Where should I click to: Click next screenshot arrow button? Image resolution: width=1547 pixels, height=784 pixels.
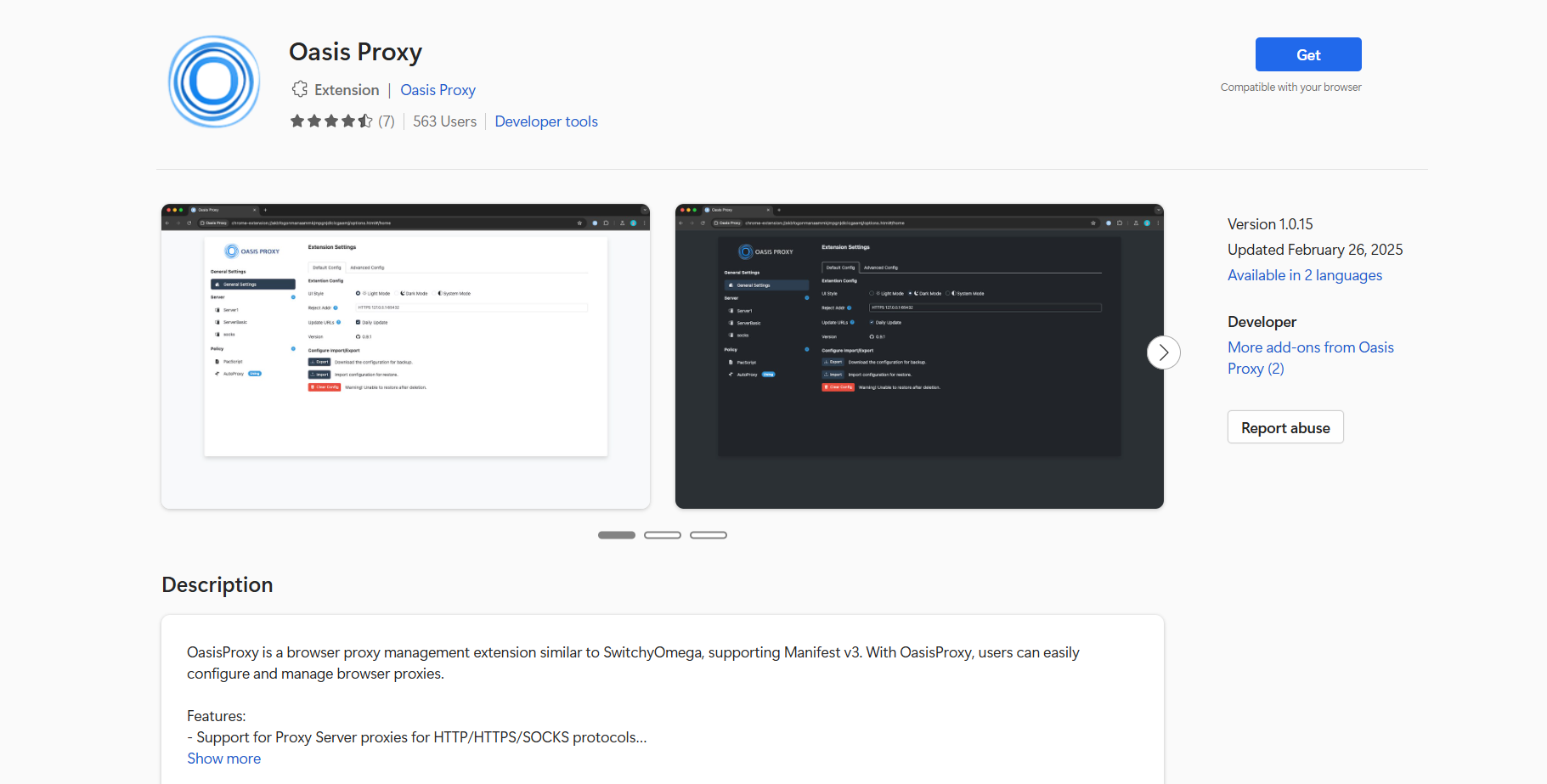point(1164,353)
